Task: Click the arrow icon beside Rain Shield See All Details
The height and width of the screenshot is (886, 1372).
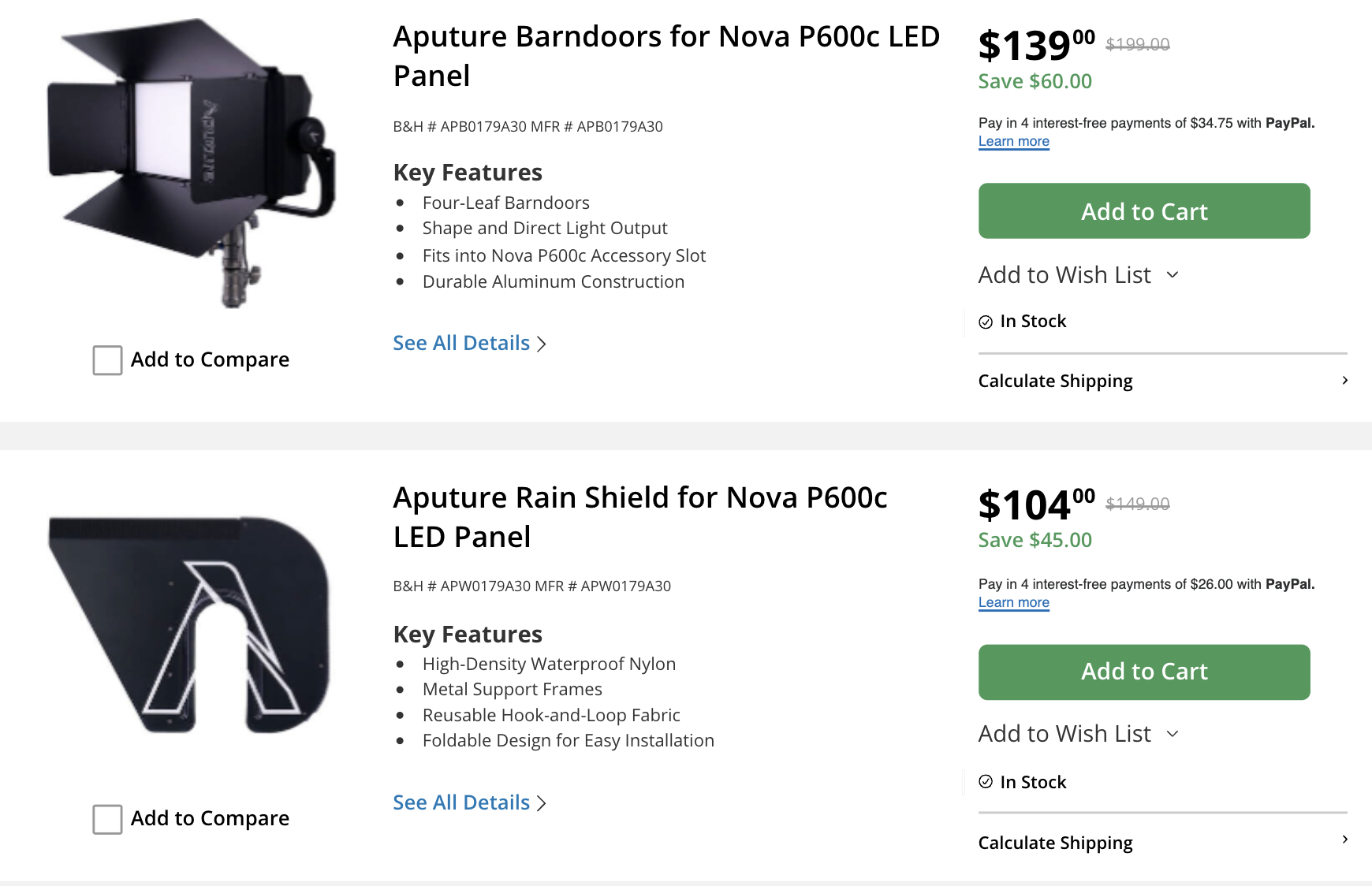Action: point(542,803)
